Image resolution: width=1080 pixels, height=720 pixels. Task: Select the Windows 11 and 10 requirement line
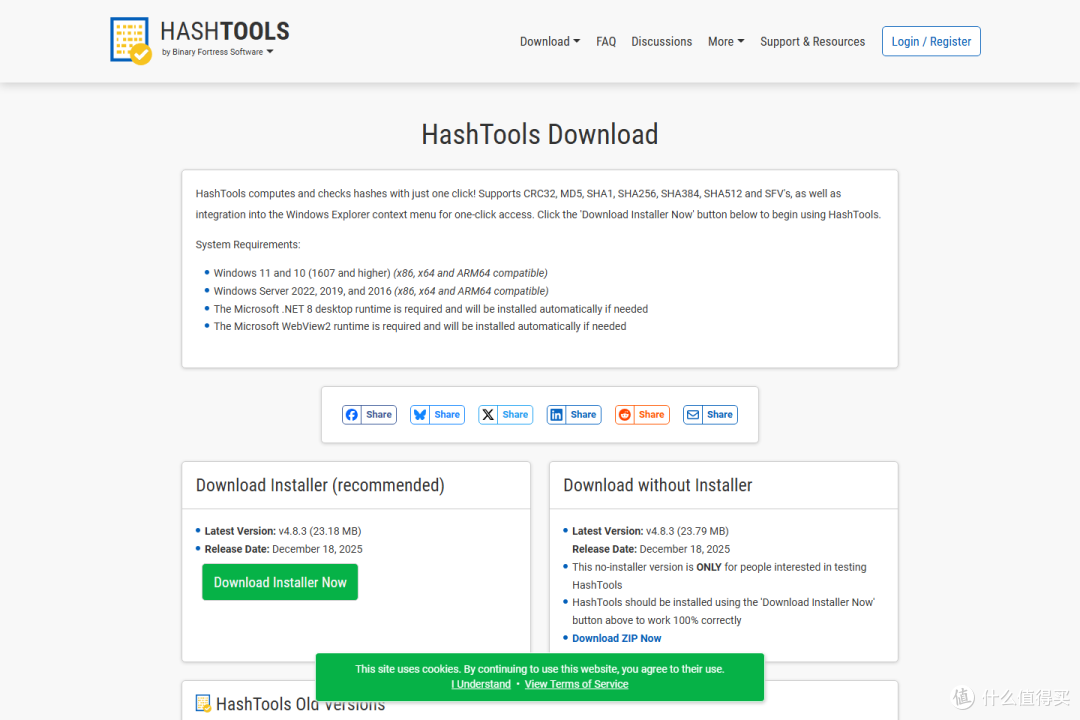point(380,274)
